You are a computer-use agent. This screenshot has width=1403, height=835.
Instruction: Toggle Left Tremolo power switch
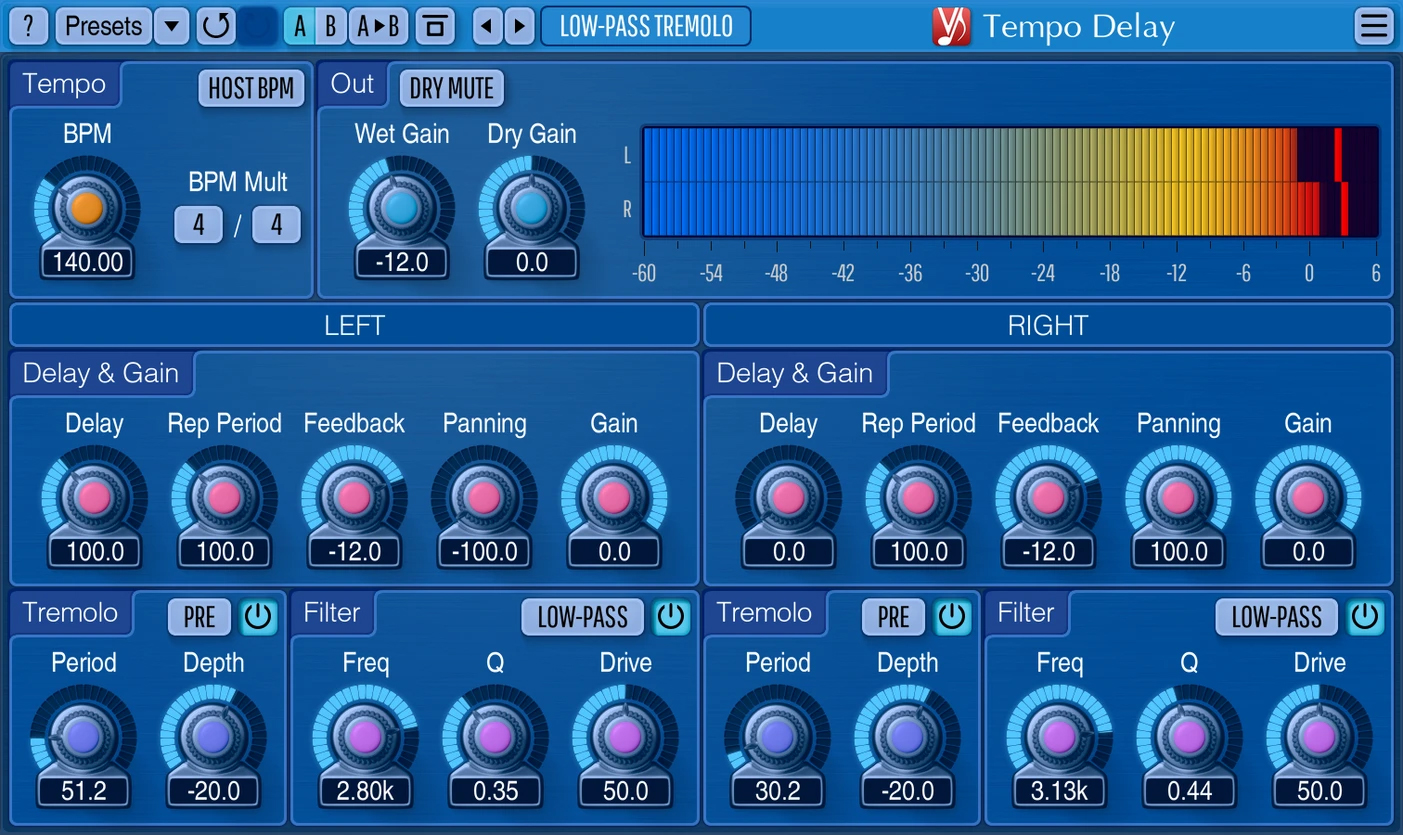tap(258, 617)
